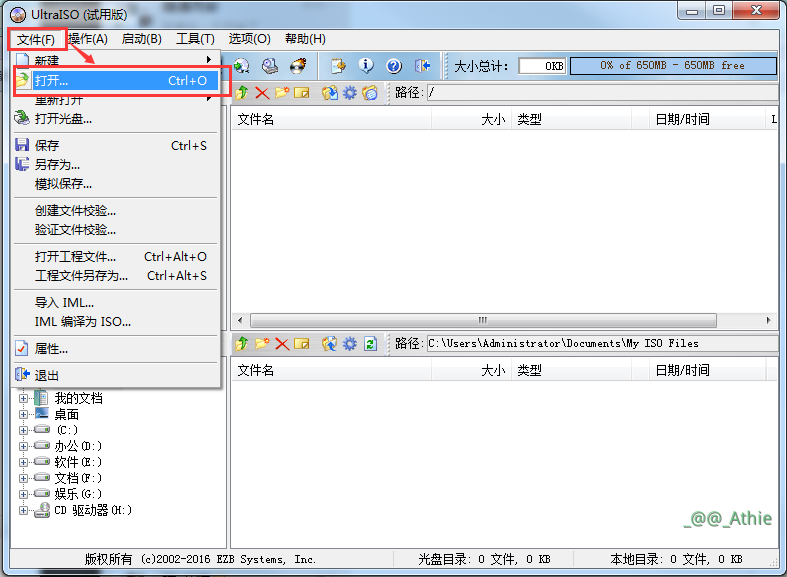Click the 大小总计 0KB field
787x577 pixels.
[542, 66]
